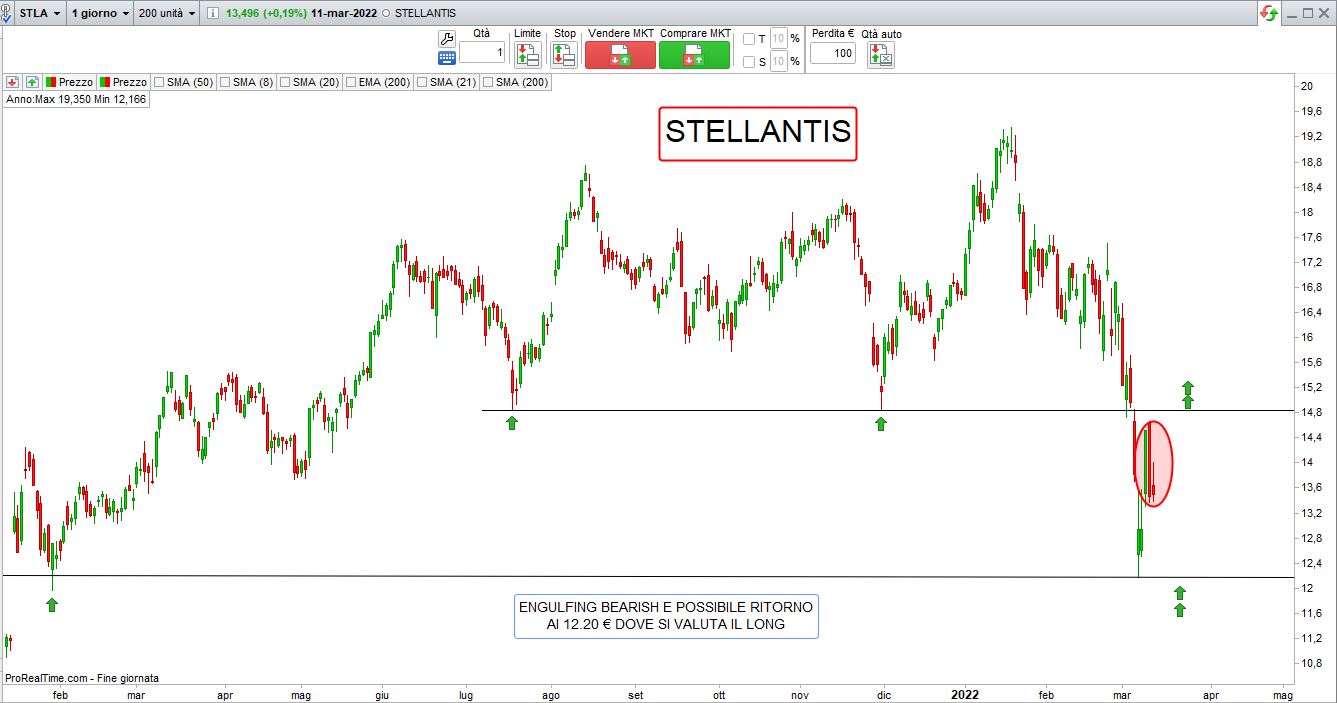Click the blue keyboard icon
This screenshot has width=1337, height=703.
click(447, 57)
